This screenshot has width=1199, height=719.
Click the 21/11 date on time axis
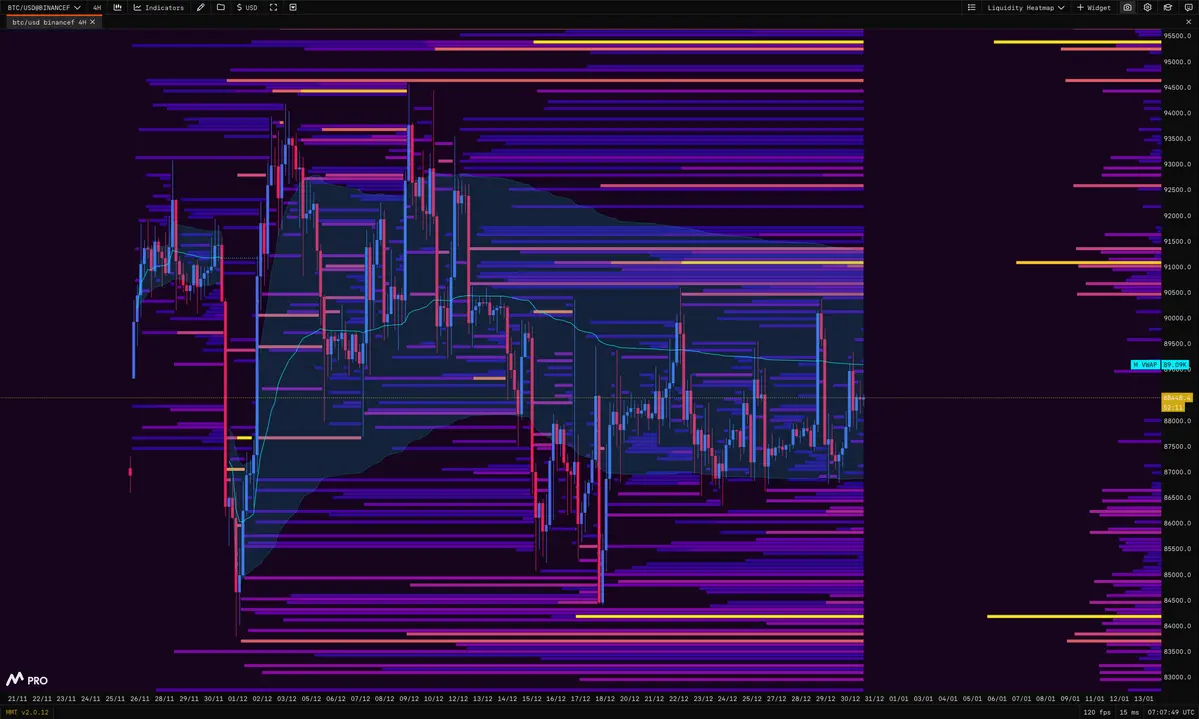[x=17, y=698]
